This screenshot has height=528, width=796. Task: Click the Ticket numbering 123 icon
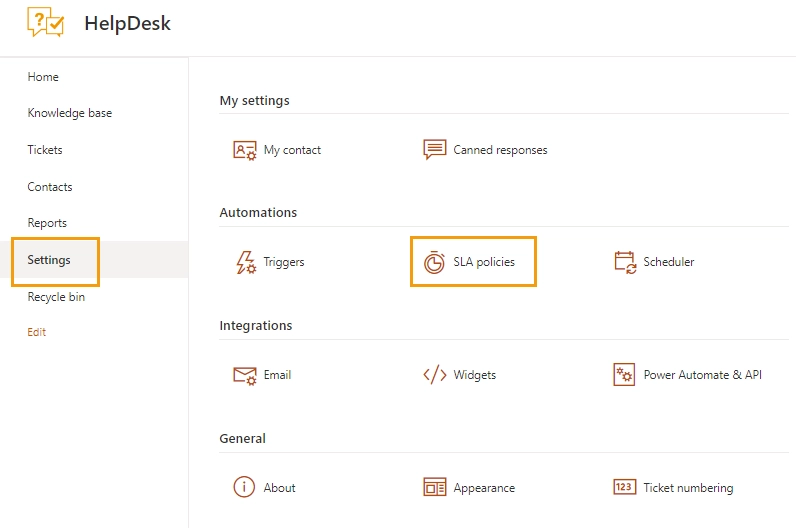click(x=624, y=487)
